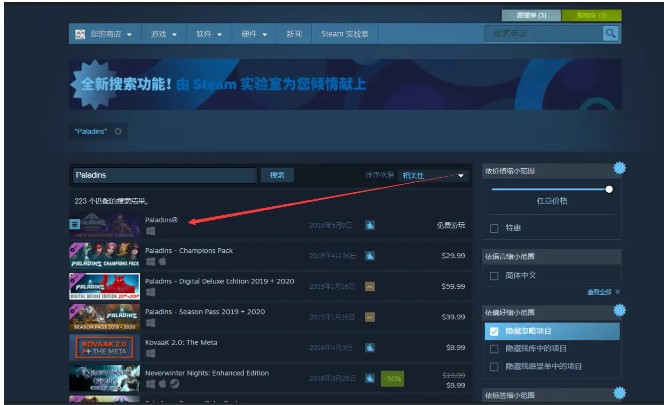The height and width of the screenshot is (405, 664).
Task: Uncheck the 隐藏忽略项目 checkbox
Action: click(494, 331)
